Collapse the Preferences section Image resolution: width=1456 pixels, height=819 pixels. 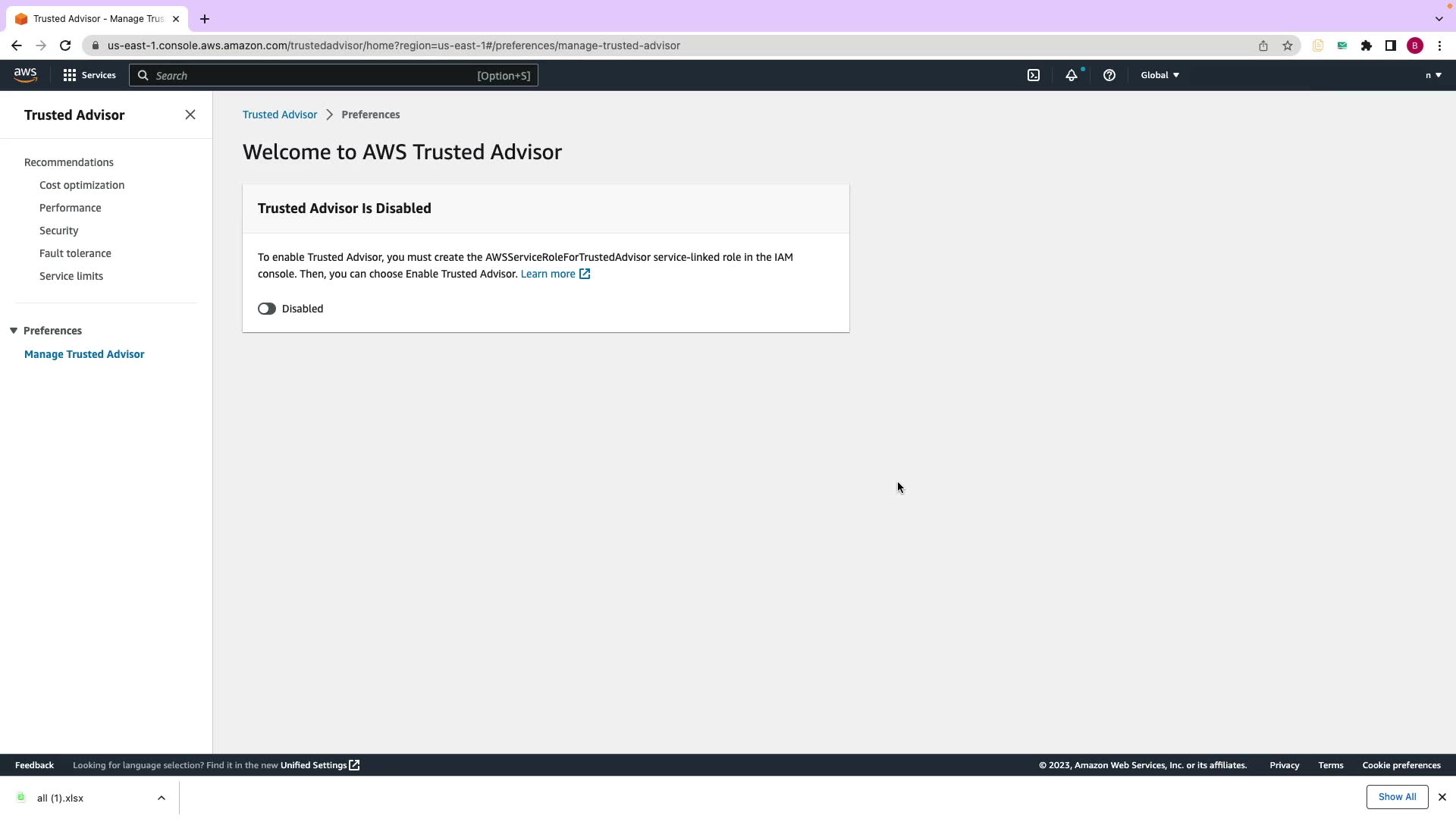pyautogui.click(x=14, y=331)
